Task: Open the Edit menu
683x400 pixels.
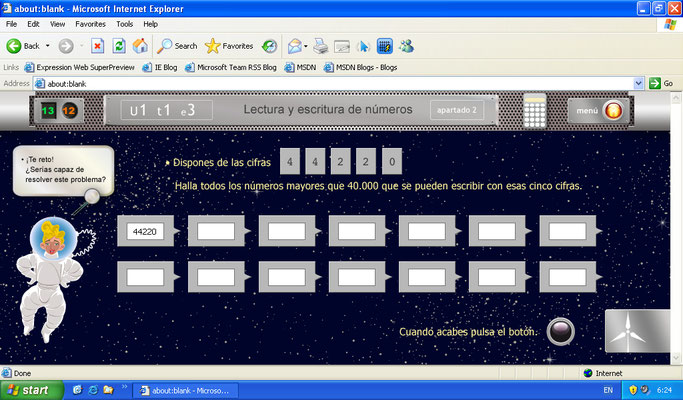Action: click(x=33, y=24)
